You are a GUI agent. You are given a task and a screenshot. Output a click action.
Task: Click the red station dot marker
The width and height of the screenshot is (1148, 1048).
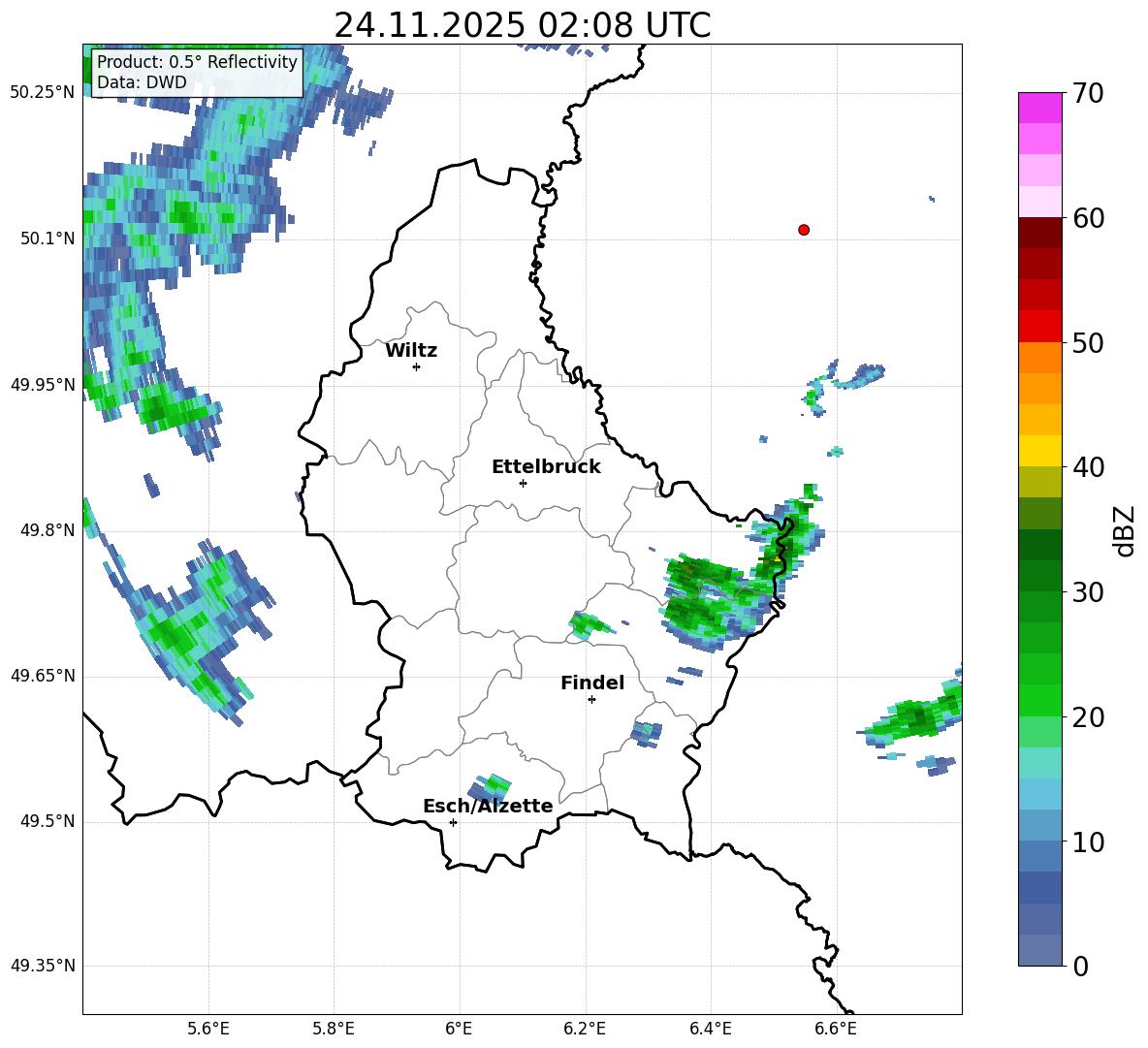click(803, 230)
